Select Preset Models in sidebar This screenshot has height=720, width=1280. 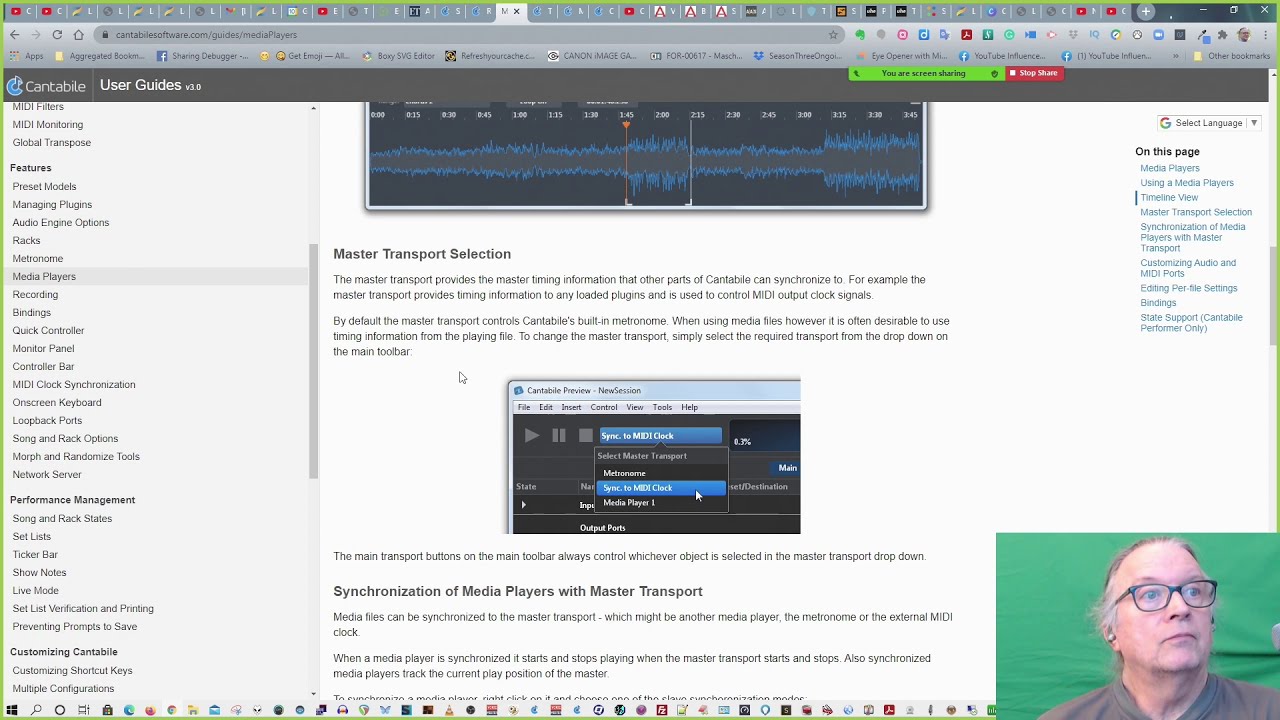tap(44, 186)
